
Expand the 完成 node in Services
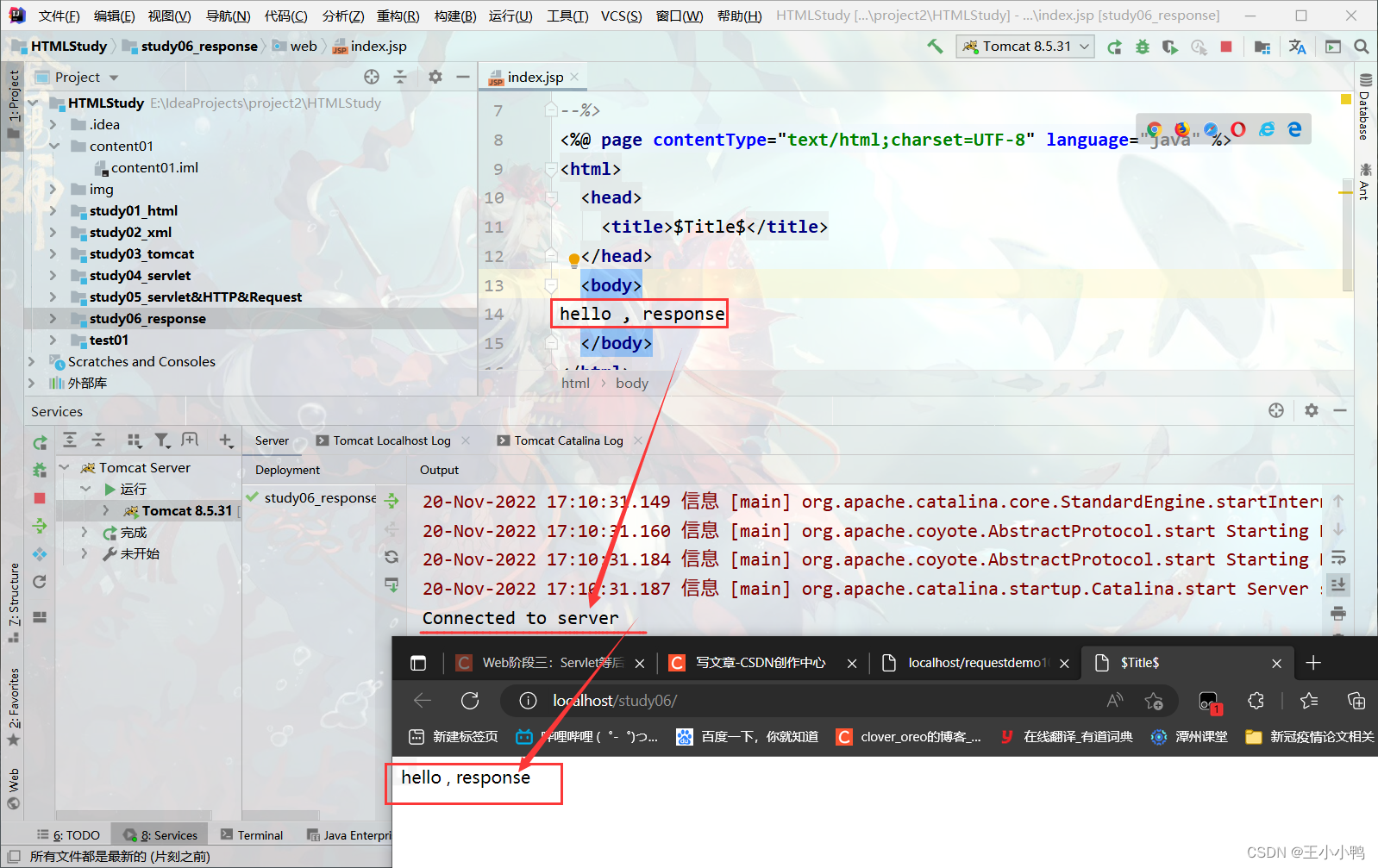[x=85, y=533]
